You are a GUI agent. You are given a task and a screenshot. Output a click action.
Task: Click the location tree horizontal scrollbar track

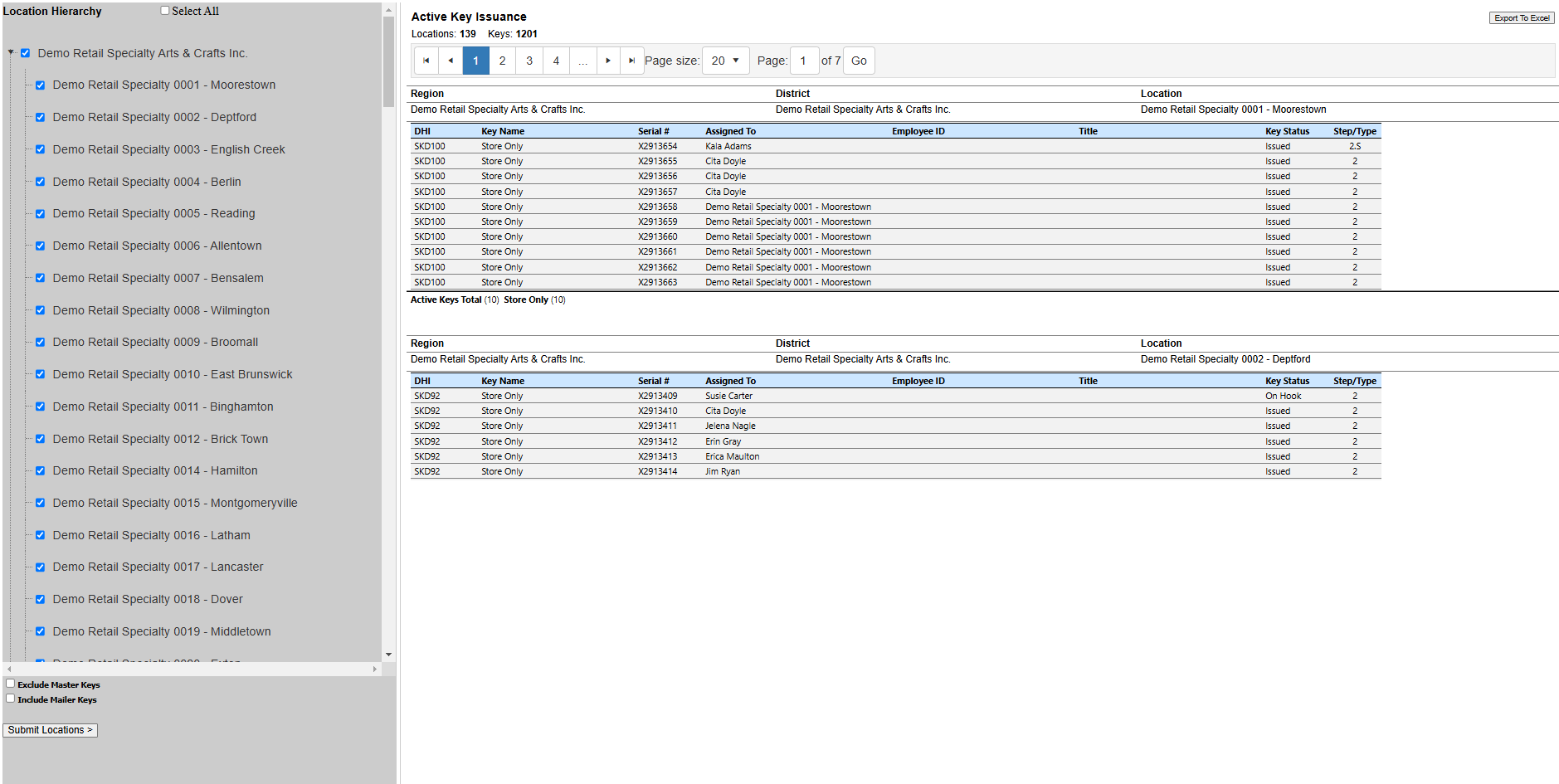(191, 669)
